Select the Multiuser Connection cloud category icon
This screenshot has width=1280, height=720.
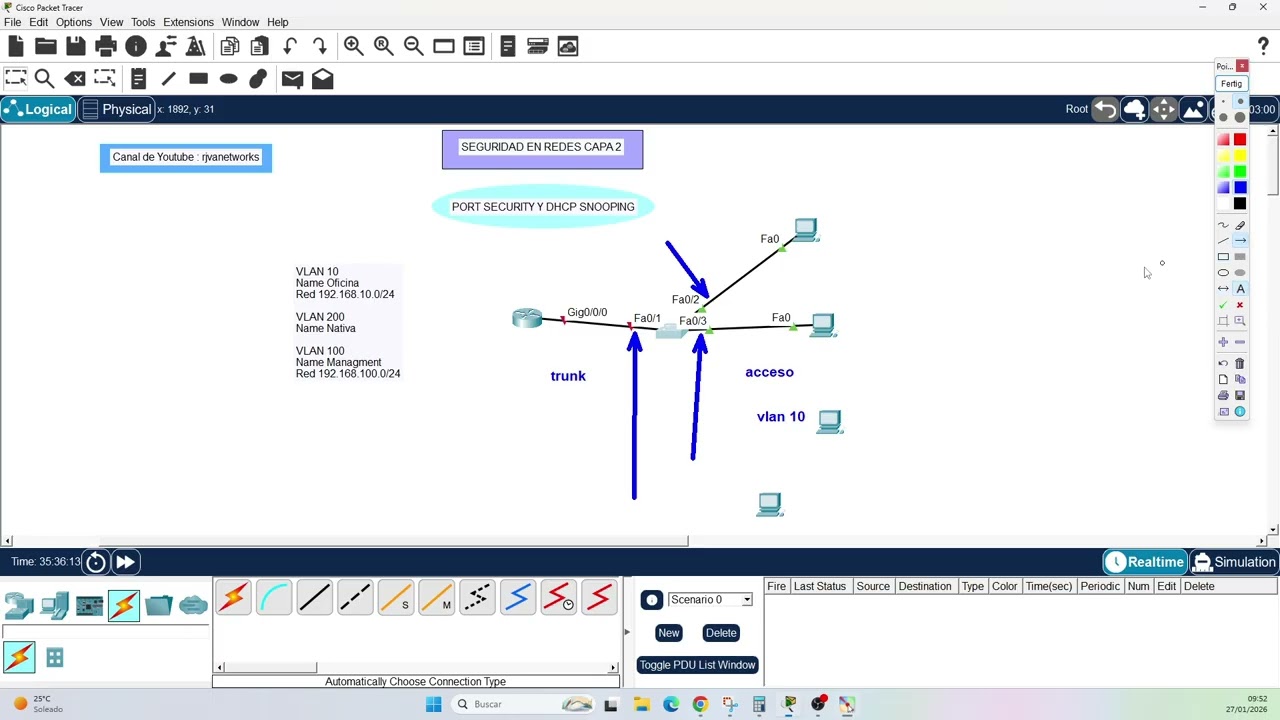pyautogui.click(x=193, y=605)
